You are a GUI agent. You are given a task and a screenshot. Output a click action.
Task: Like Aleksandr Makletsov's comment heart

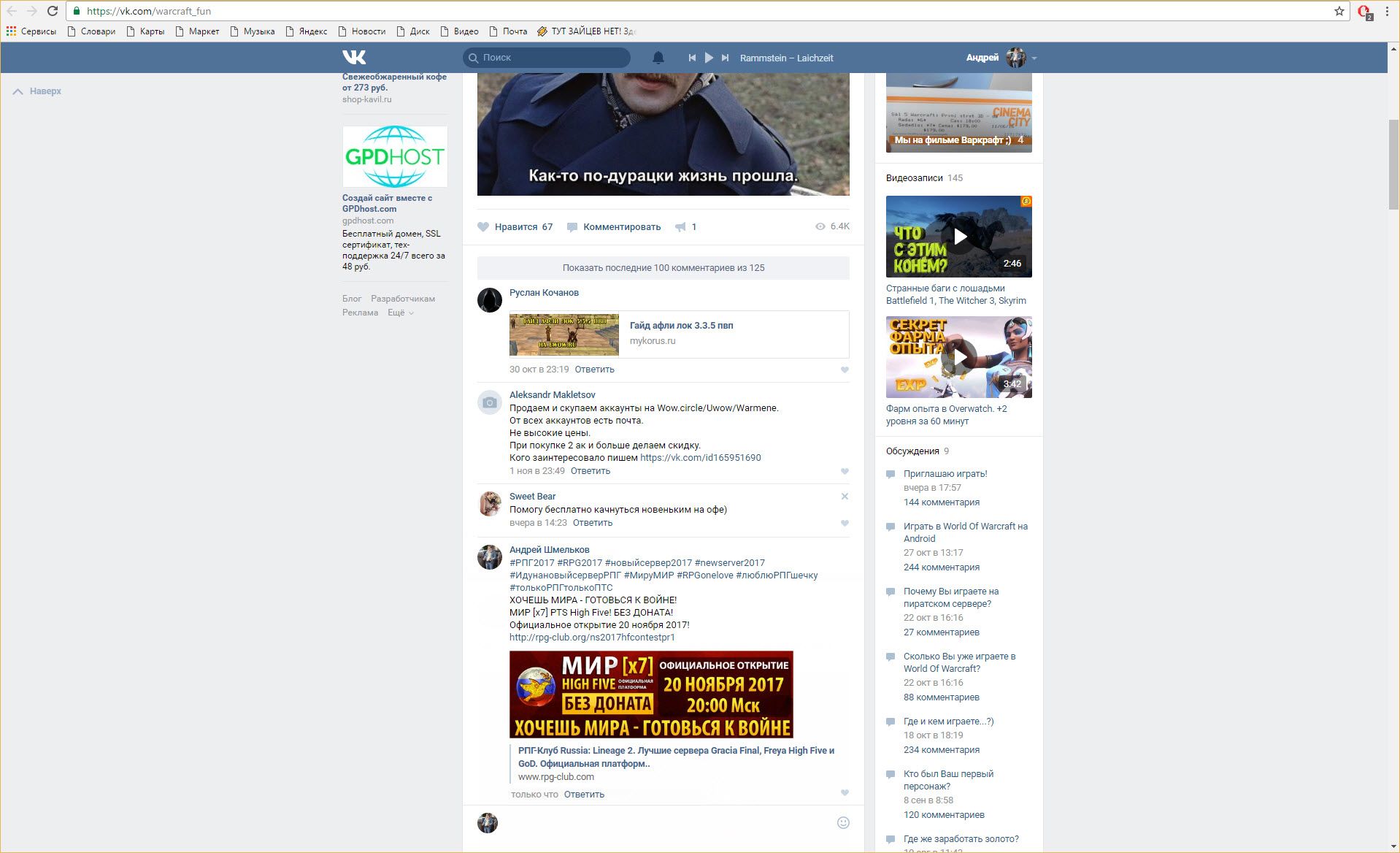[845, 472]
